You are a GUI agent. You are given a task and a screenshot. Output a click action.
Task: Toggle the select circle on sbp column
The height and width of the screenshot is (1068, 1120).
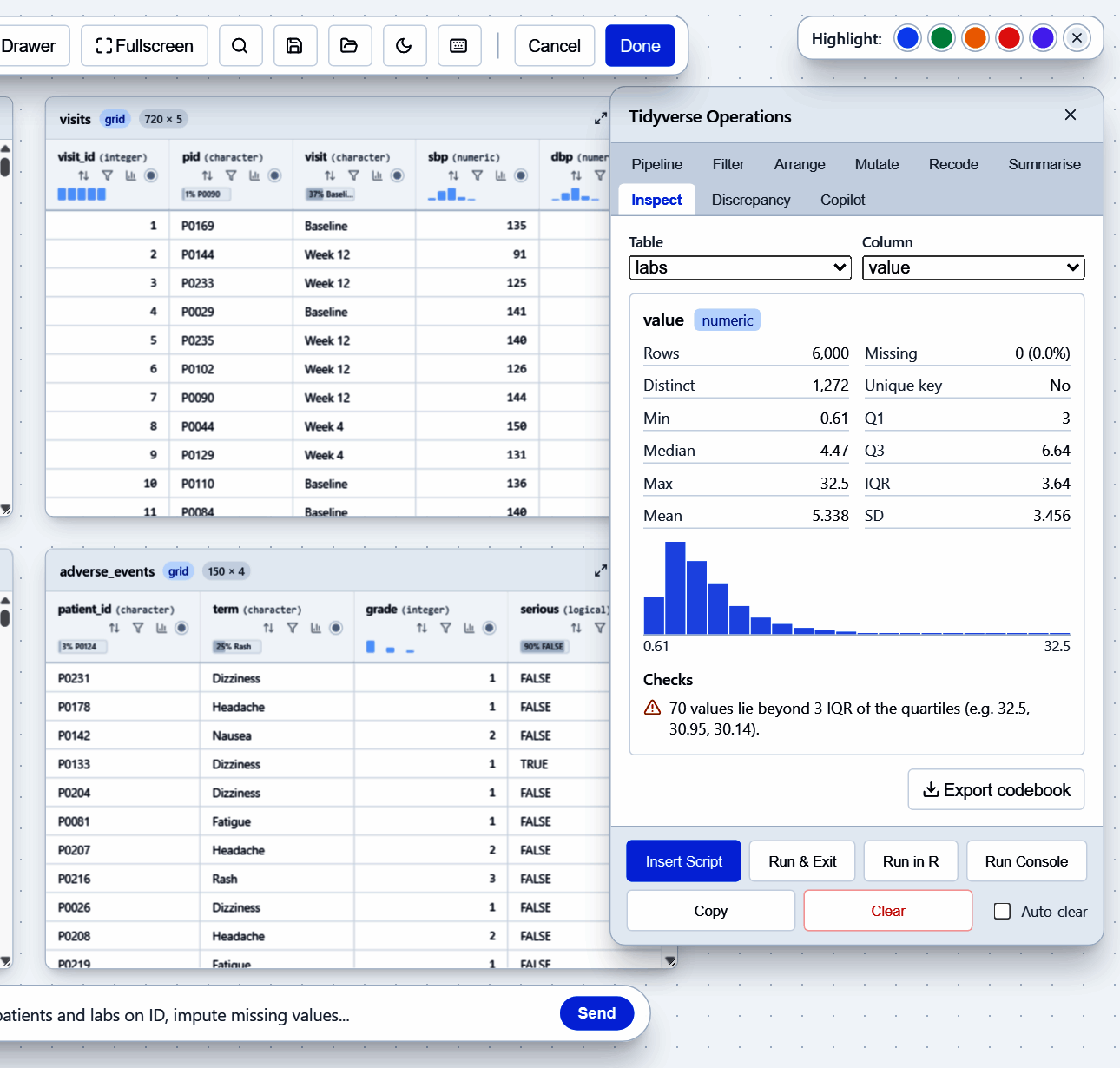coord(521,175)
